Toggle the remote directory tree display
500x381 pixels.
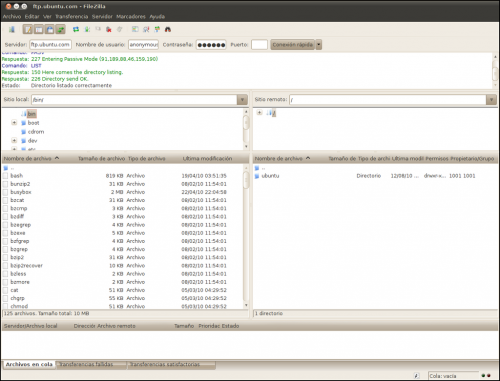coord(50,30)
